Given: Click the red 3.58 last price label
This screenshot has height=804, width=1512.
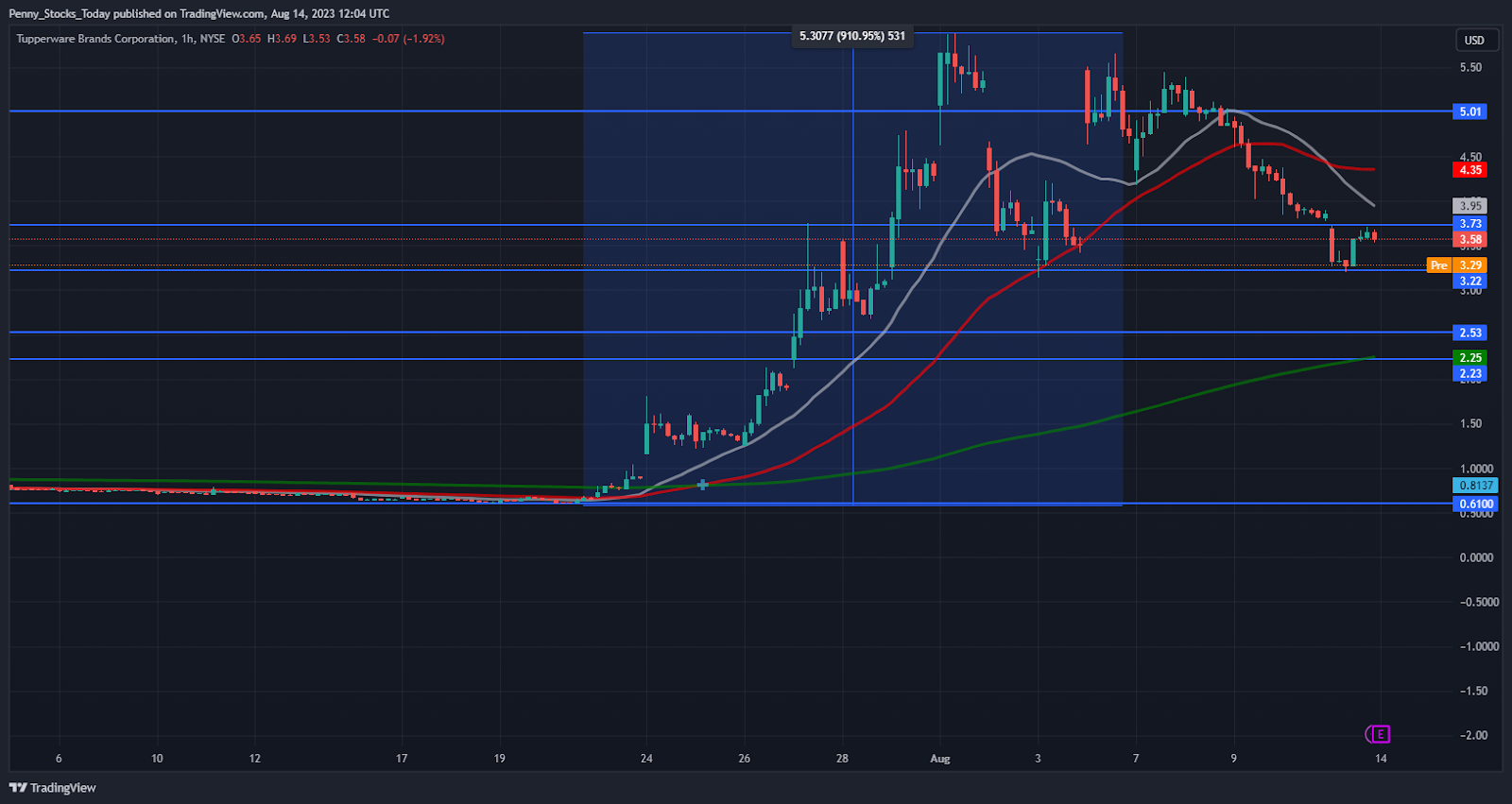Looking at the screenshot, I should [x=1469, y=240].
